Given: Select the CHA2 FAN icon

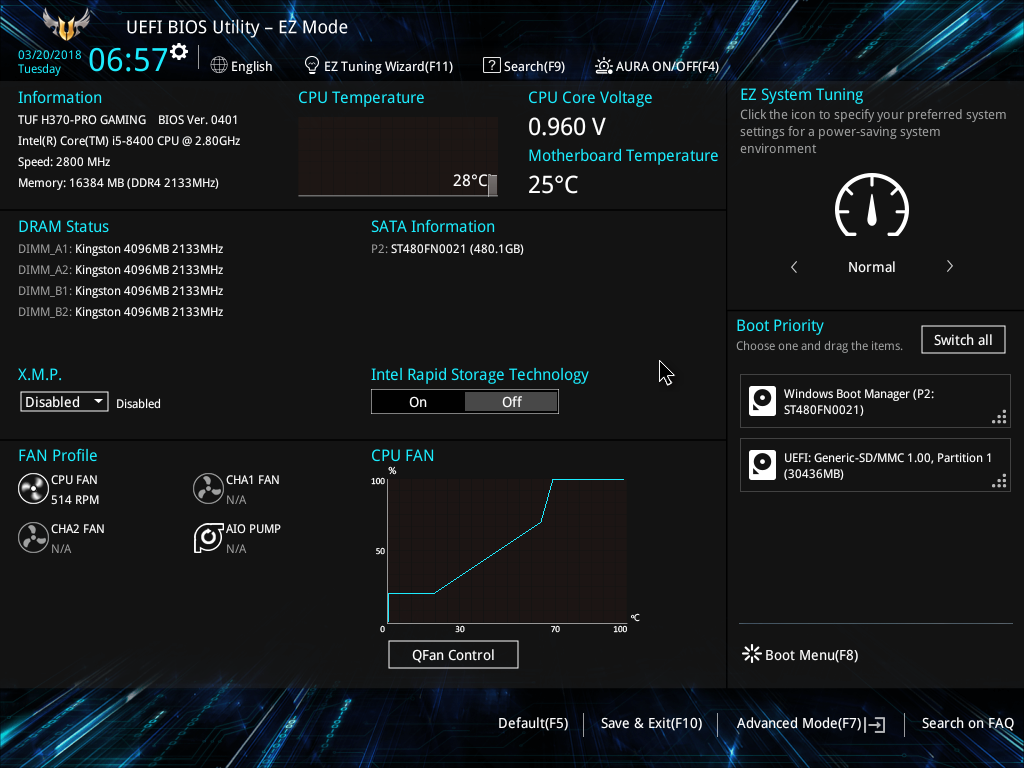Looking at the screenshot, I should point(33,538).
